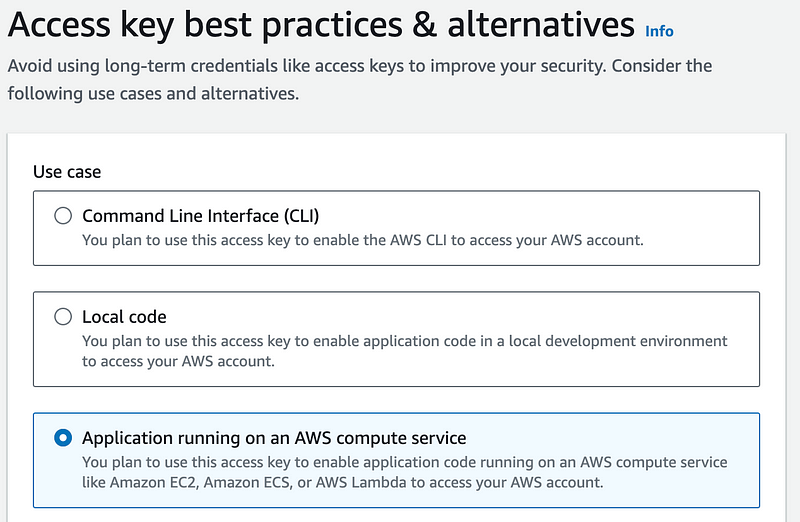The height and width of the screenshot is (522, 800).
Task: Open the Info link beside the heading
Action: [x=659, y=31]
